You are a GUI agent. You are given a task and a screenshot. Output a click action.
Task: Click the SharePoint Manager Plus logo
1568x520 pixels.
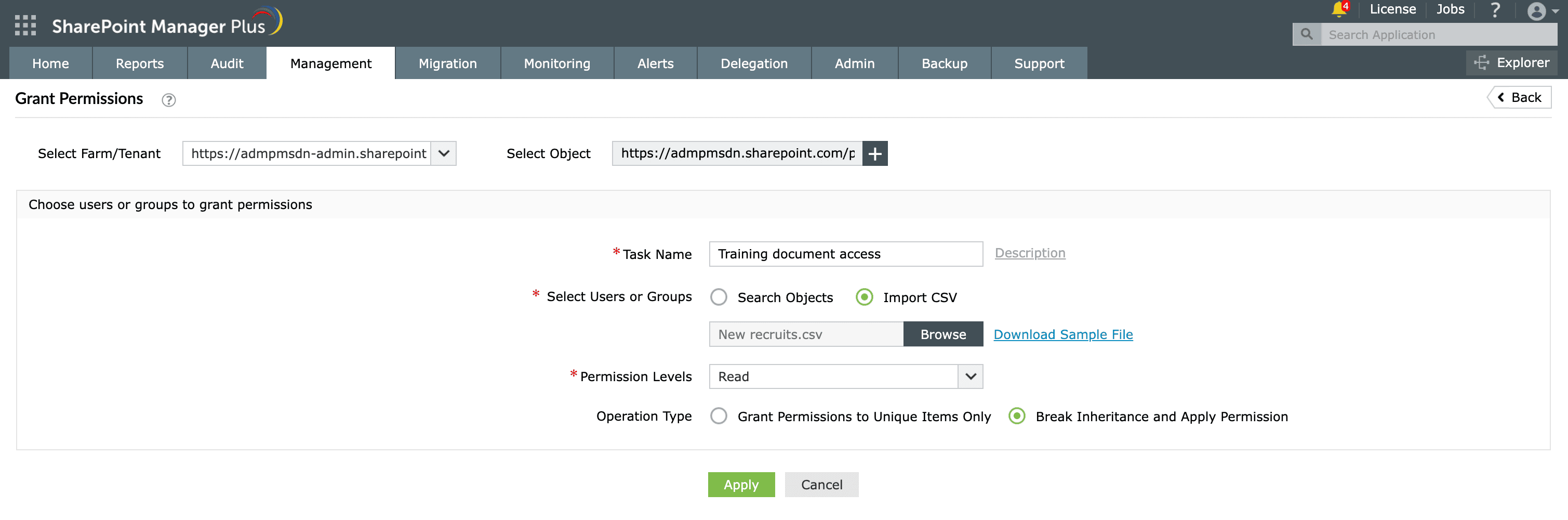click(158, 24)
